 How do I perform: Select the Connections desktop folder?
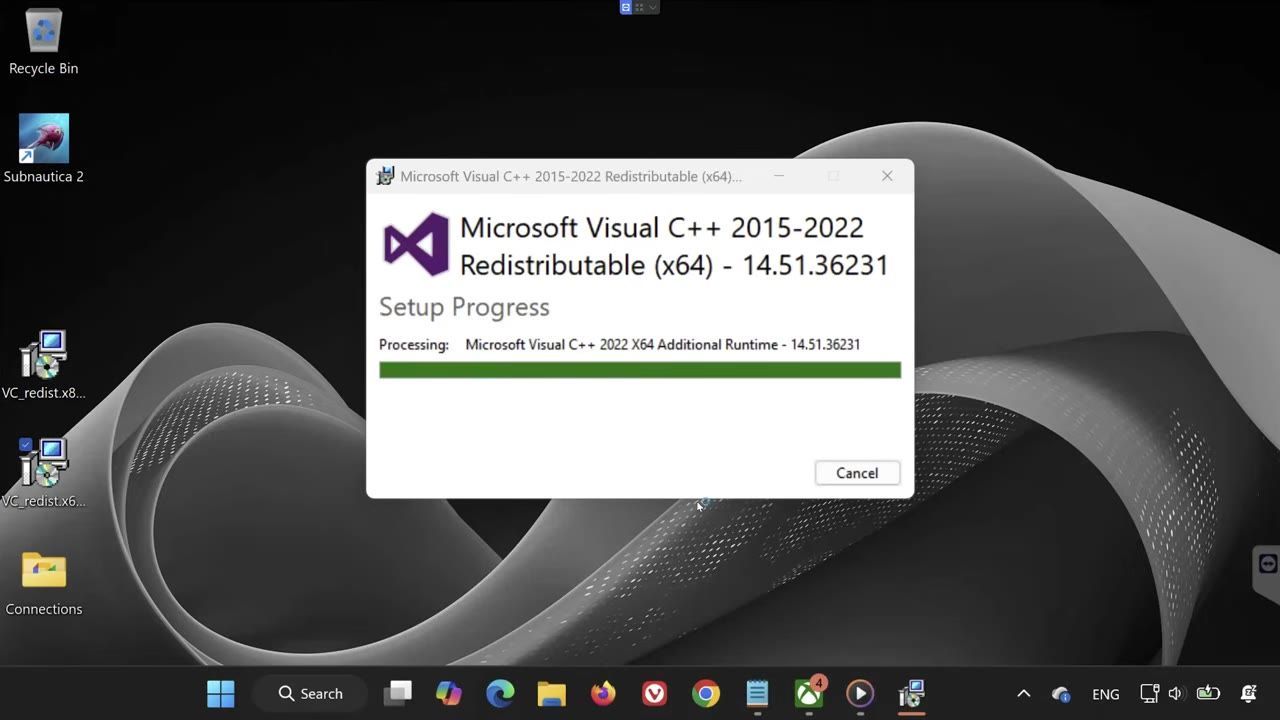click(44, 583)
